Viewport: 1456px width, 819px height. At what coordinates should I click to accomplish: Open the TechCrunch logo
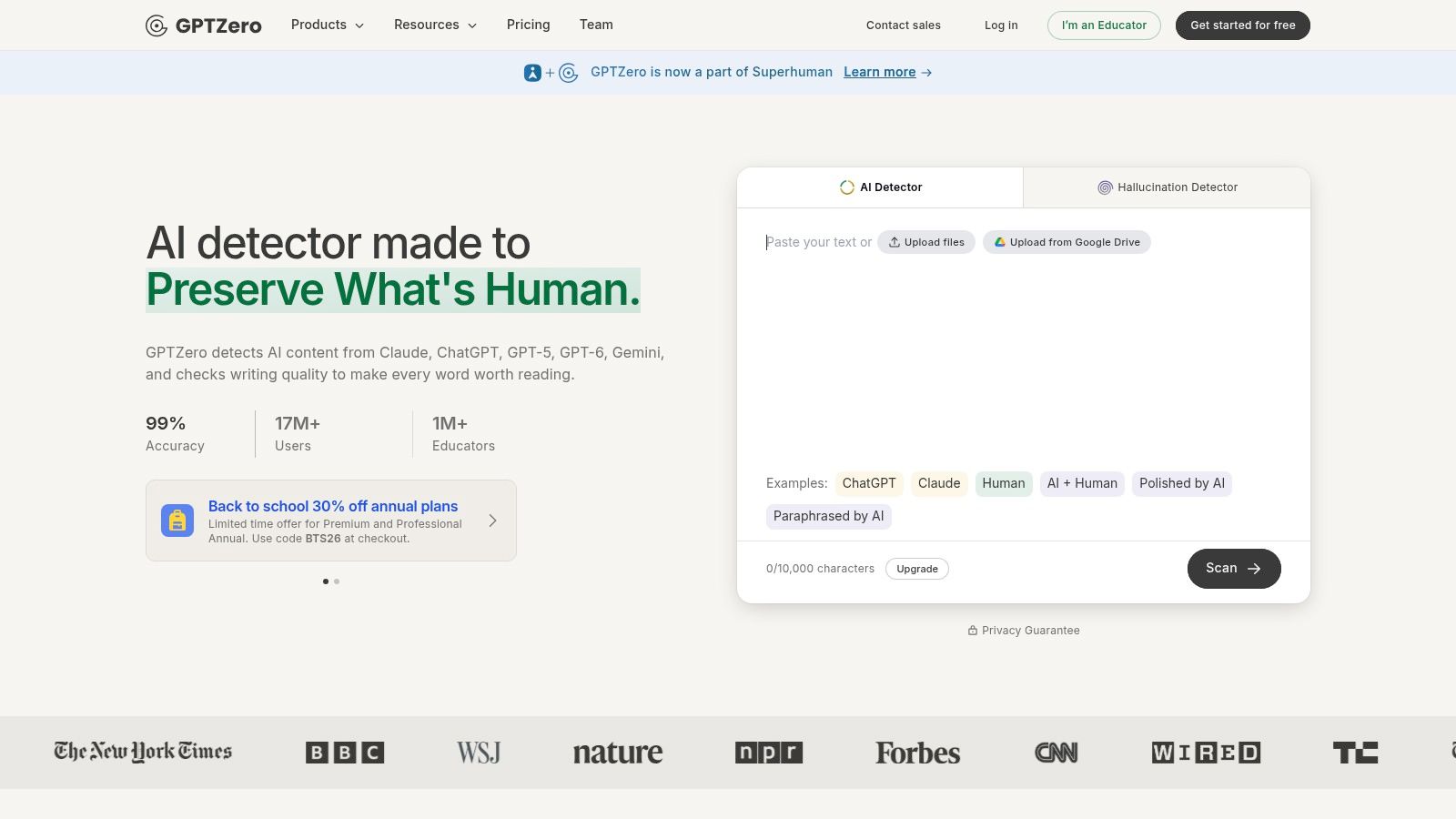tap(1355, 753)
